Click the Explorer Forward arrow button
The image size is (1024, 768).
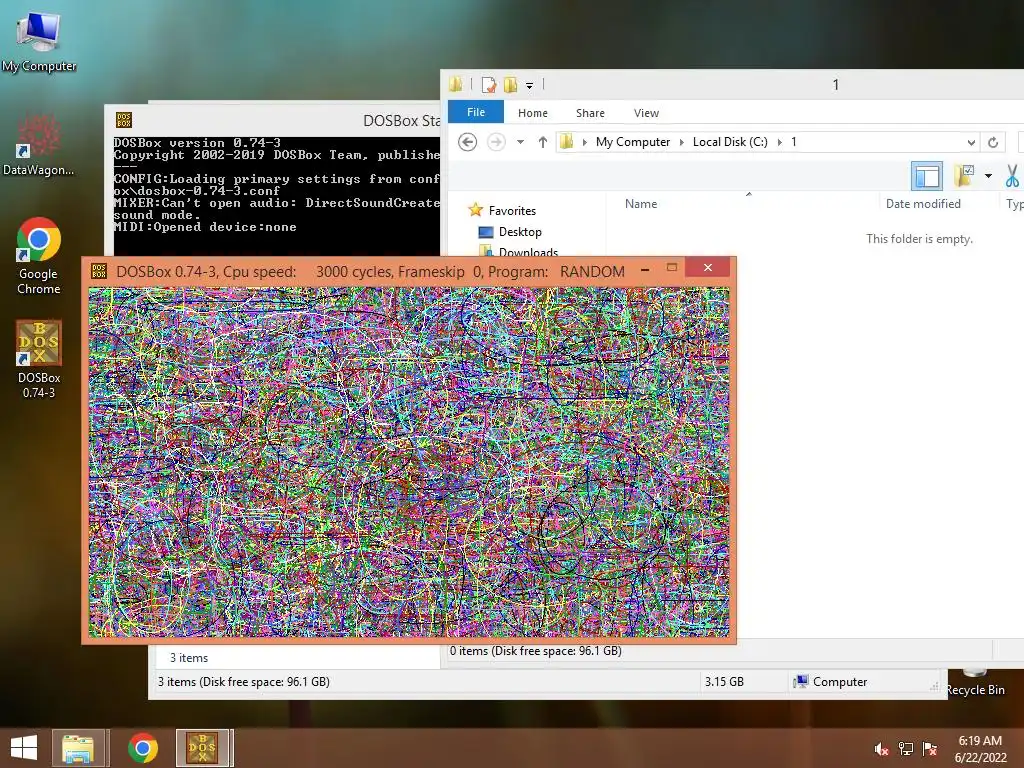(496, 142)
